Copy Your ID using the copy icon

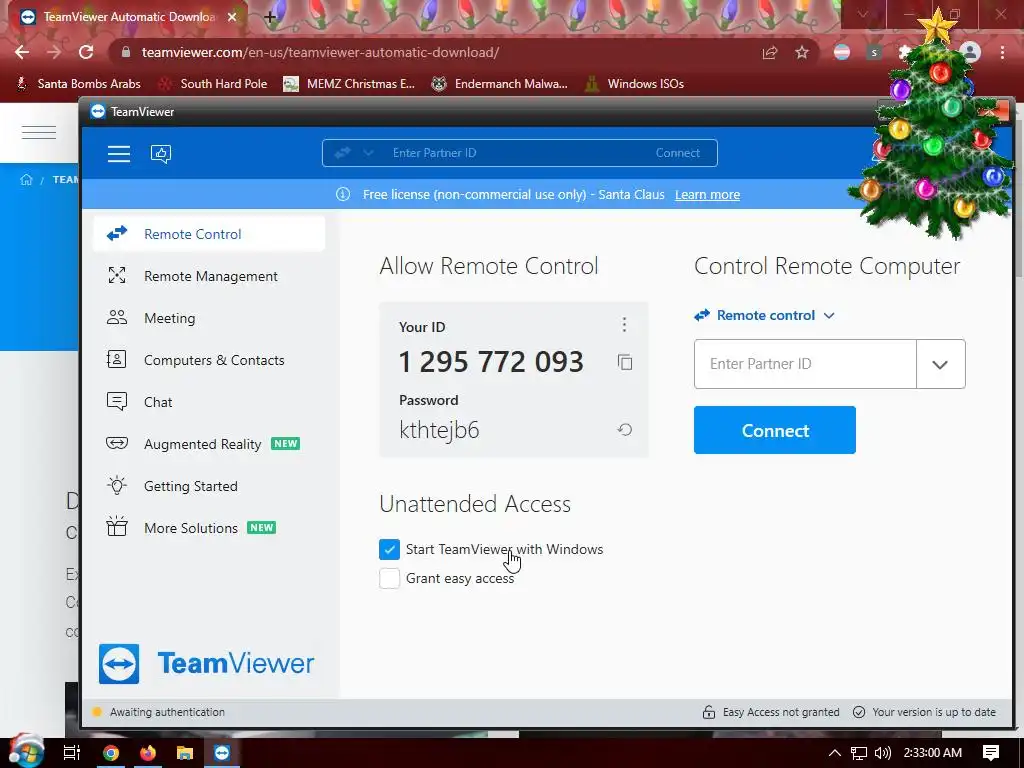(x=625, y=362)
